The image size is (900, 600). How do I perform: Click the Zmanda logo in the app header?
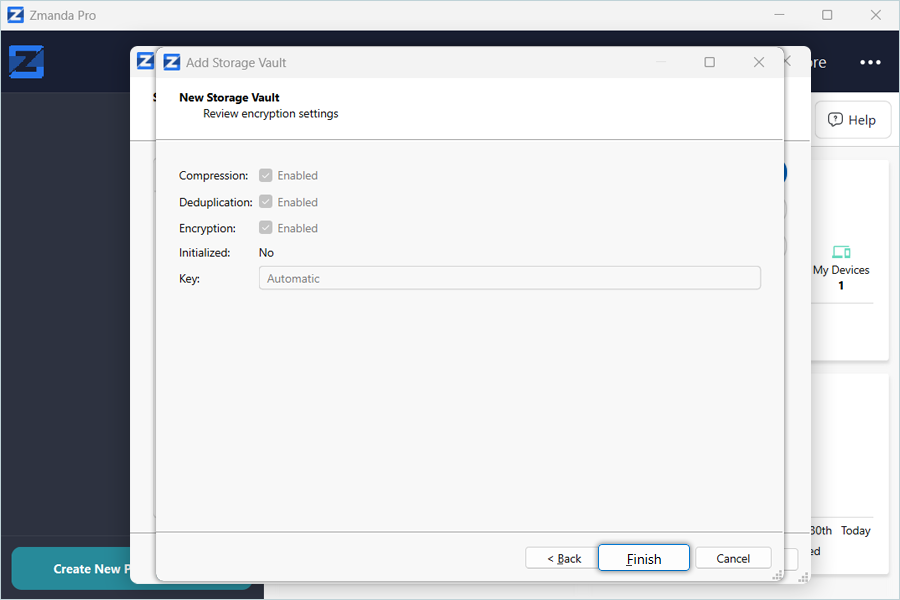click(x=26, y=62)
